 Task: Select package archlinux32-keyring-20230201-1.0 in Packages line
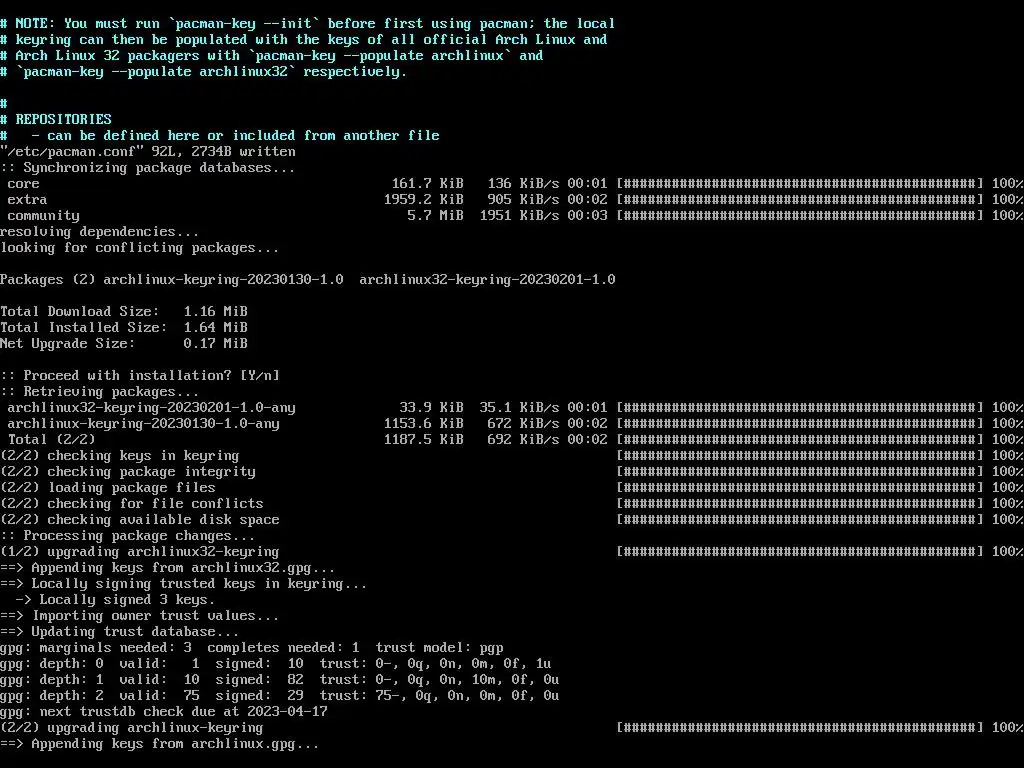(487, 280)
